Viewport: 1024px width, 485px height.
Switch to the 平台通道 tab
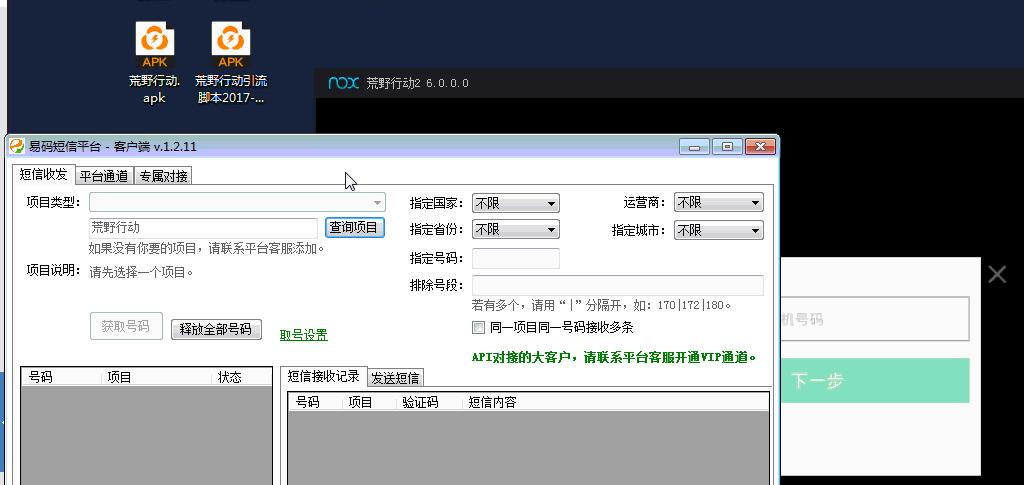point(104,176)
